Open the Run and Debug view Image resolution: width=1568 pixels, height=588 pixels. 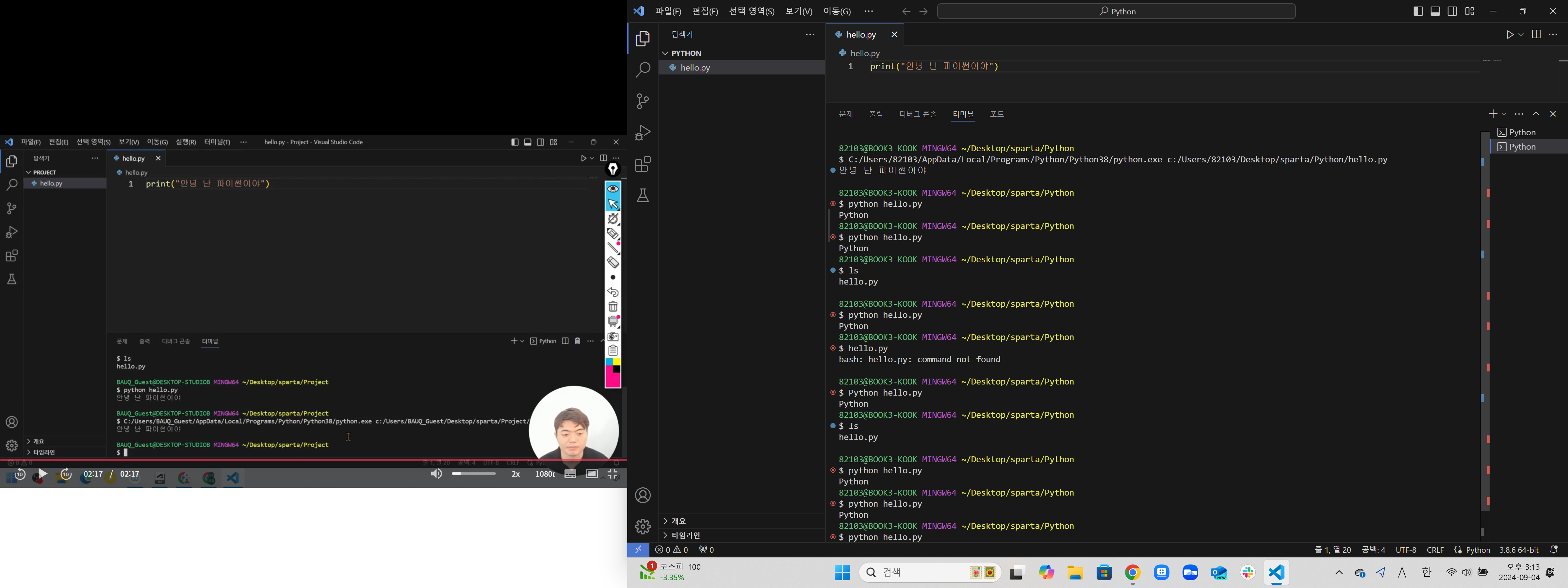tap(643, 133)
